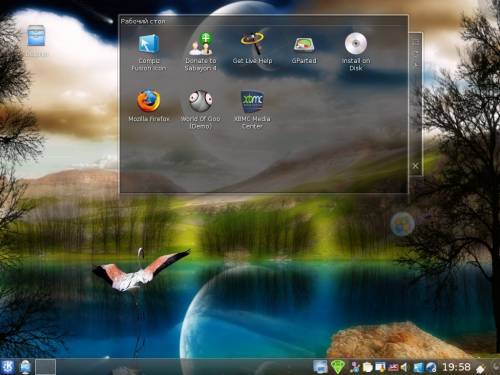The height and width of the screenshot is (375, 500).
Task: Select the virtual desktop pager in the panel
Action: (45, 367)
